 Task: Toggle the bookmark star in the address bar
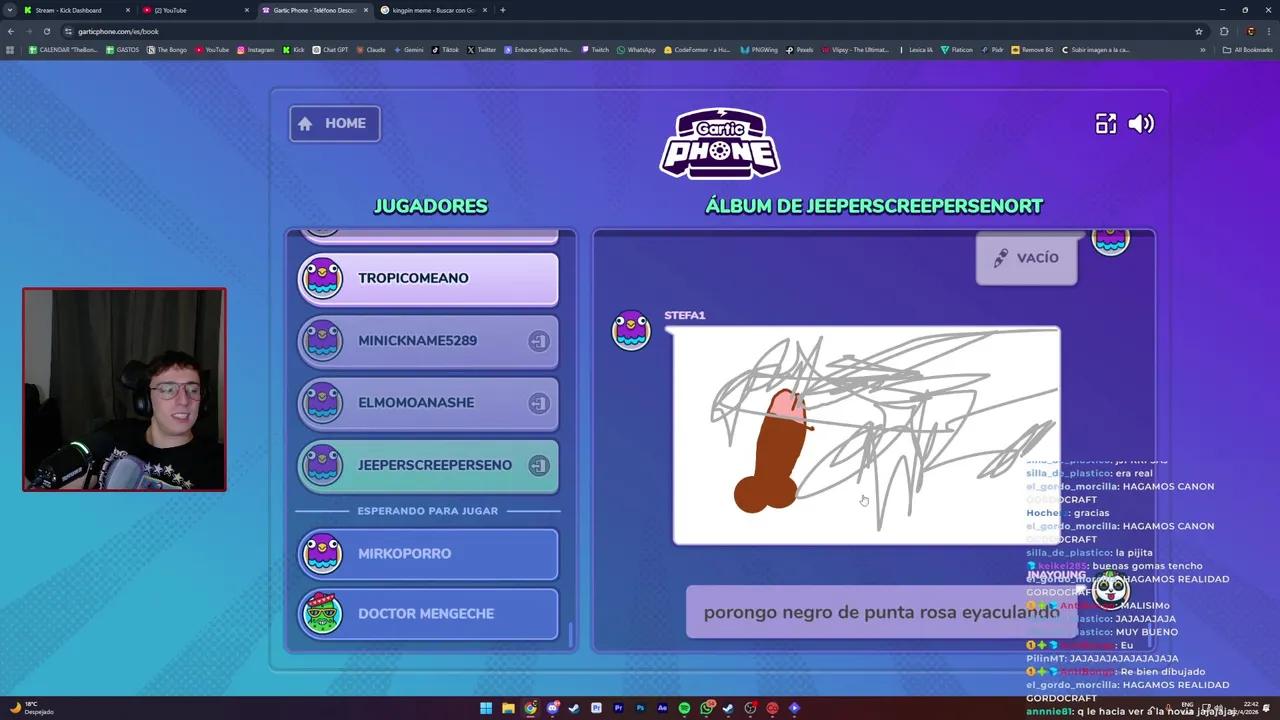pos(1198,31)
